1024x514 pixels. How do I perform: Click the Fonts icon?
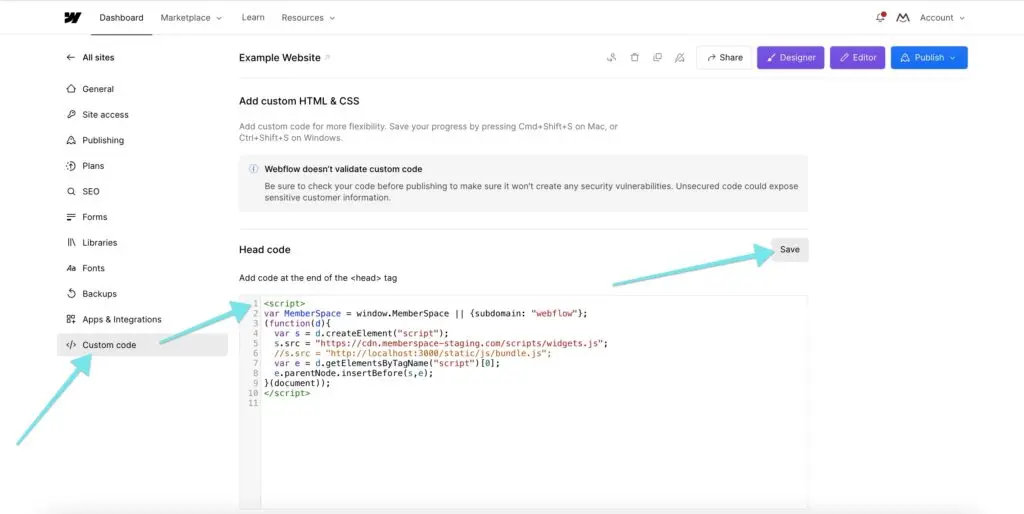point(71,268)
